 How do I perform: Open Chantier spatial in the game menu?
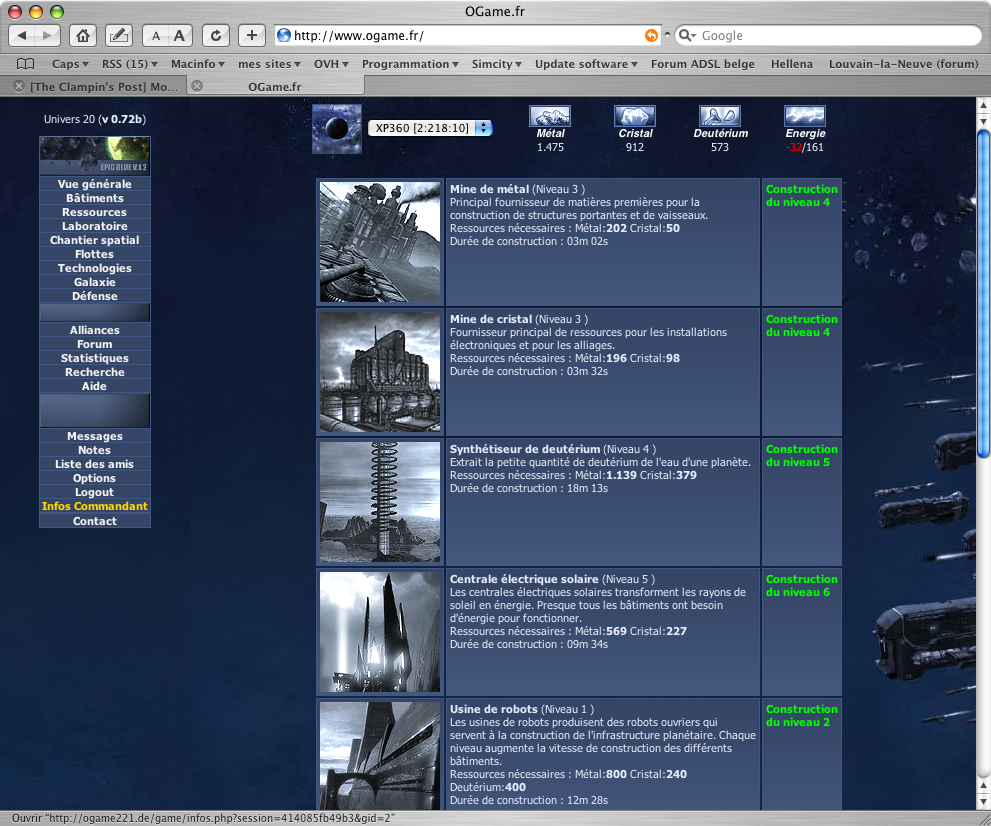coord(95,240)
